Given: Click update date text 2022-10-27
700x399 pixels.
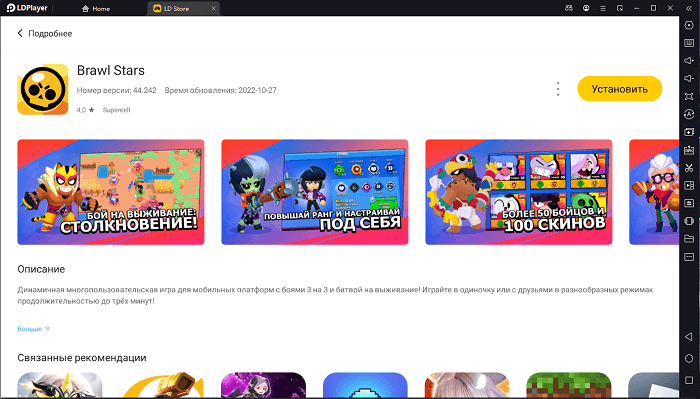Looking at the screenshot, I should point(257,90).
